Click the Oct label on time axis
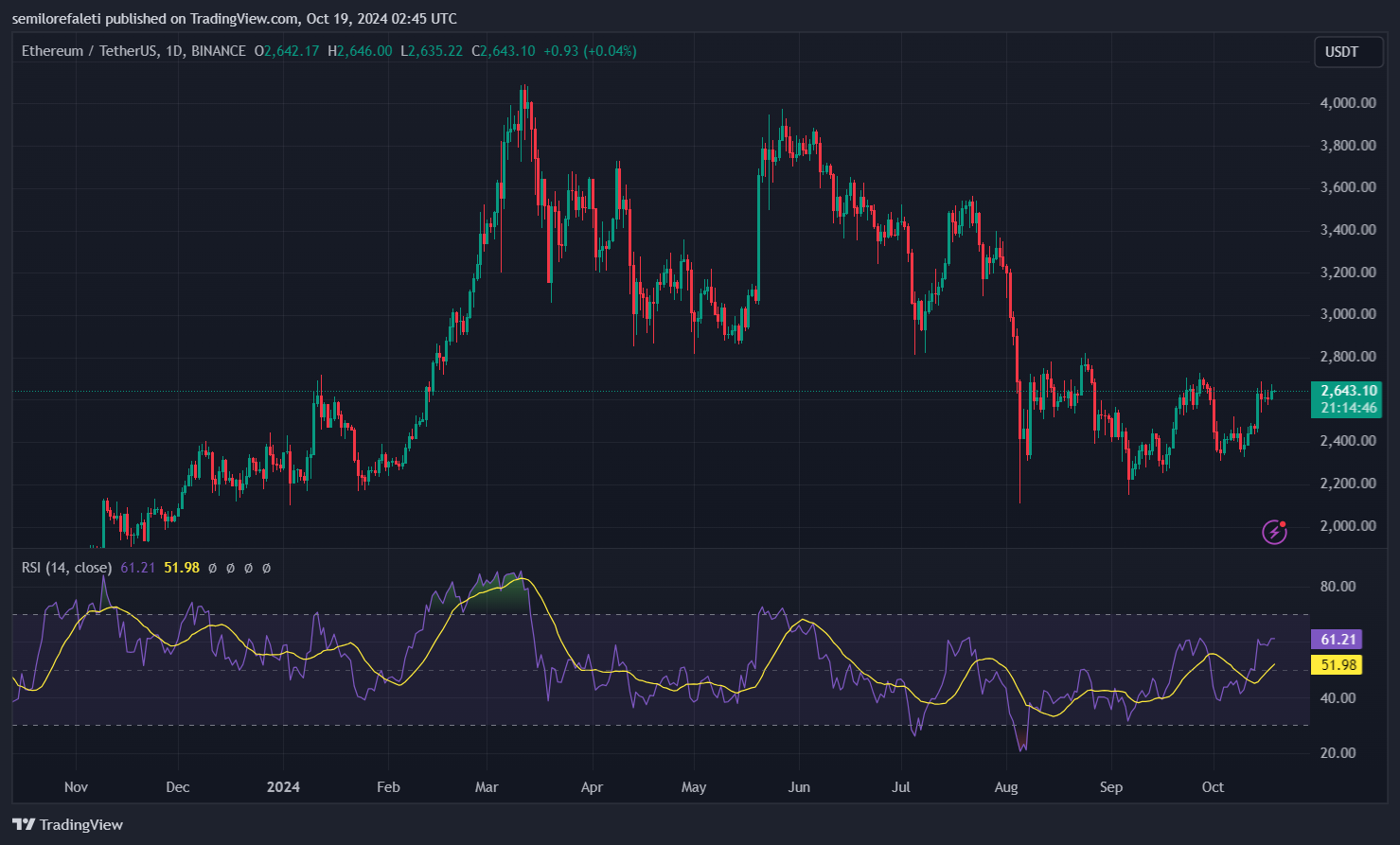 tap(1213, 787)
